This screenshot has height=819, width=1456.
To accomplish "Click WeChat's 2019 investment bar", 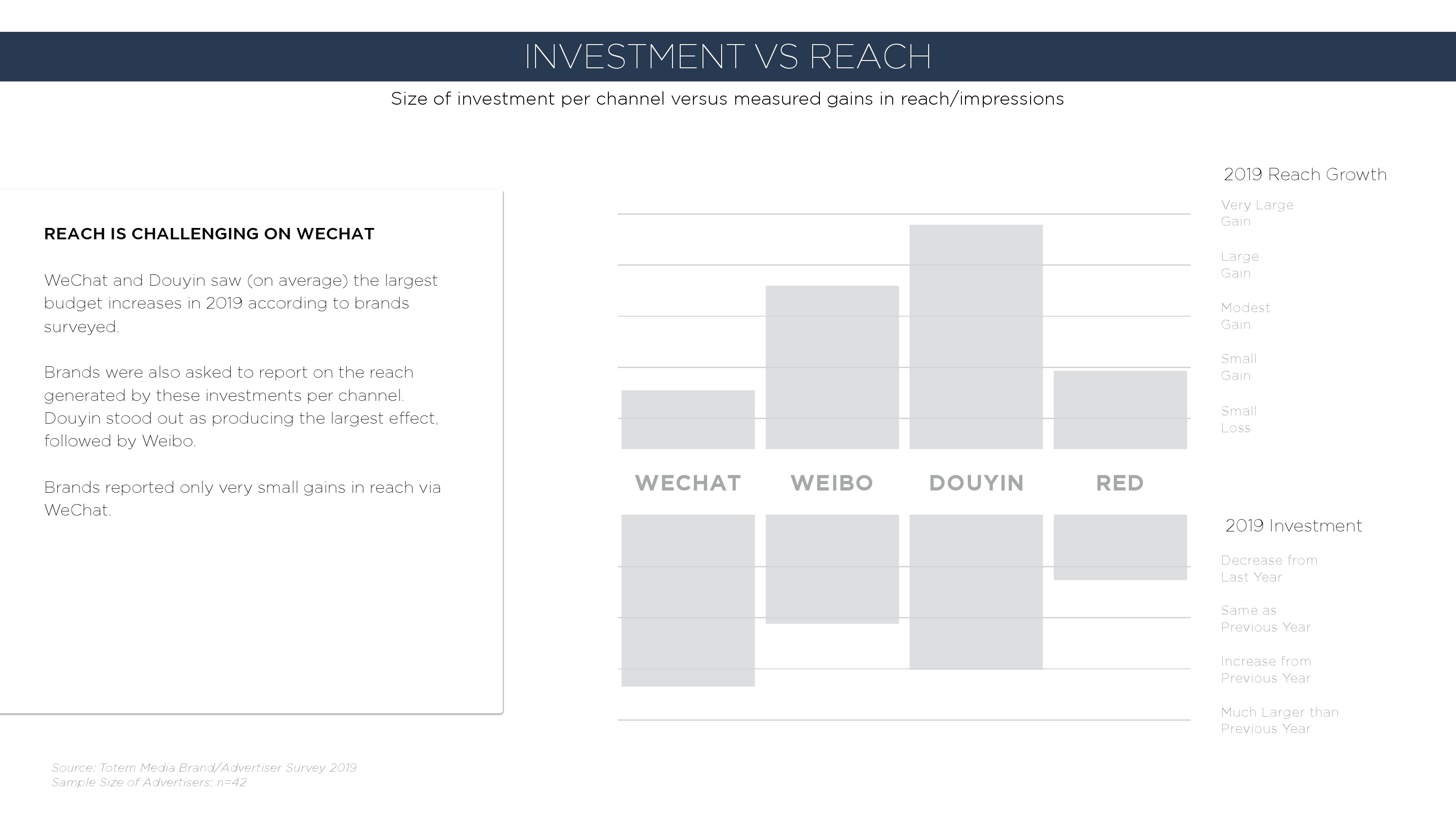I will [x=688, y=600].
